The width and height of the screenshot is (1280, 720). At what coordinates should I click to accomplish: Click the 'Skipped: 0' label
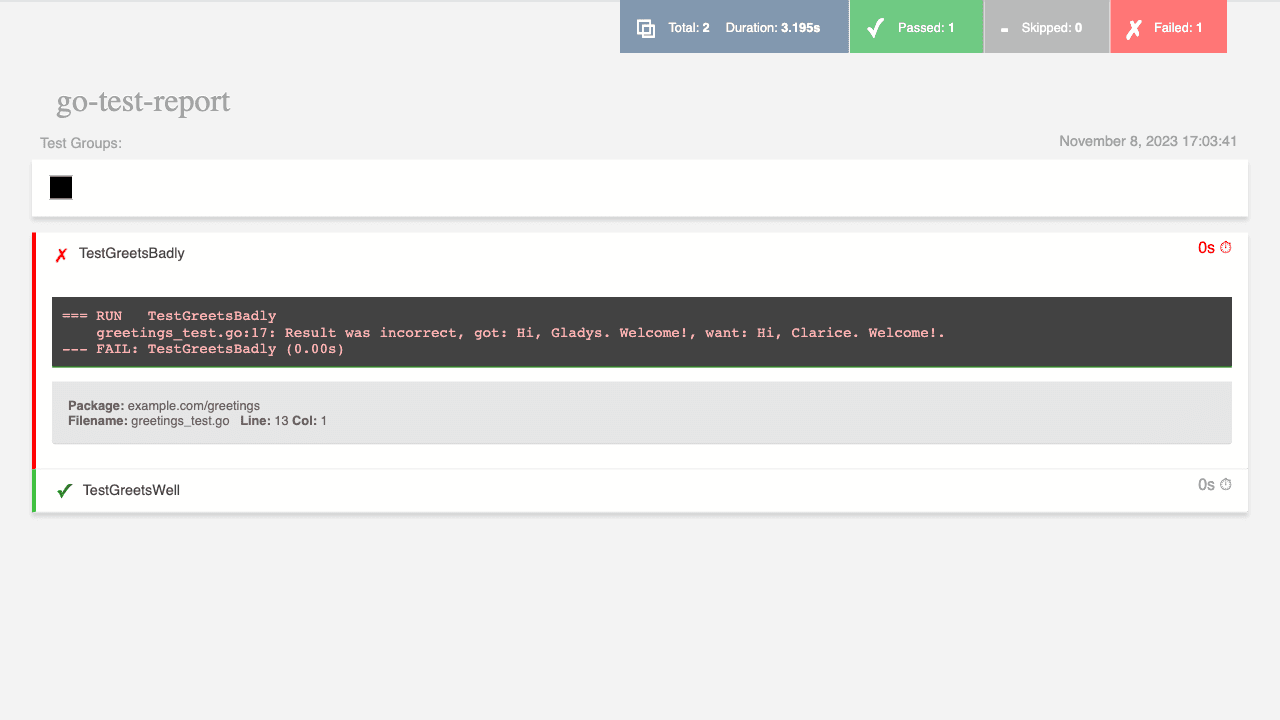coord(1052,28)
